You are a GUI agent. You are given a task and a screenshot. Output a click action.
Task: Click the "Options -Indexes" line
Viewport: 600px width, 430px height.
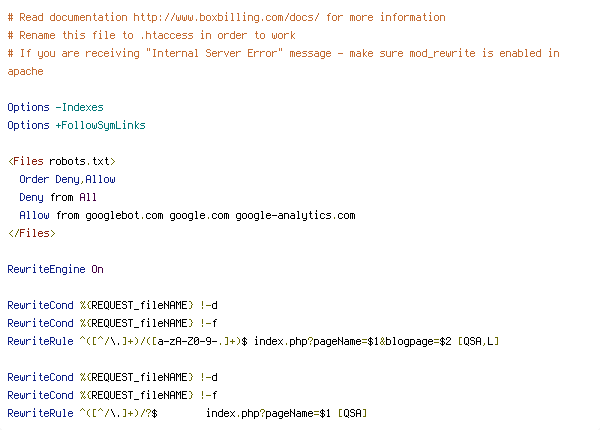click(55, 108)
